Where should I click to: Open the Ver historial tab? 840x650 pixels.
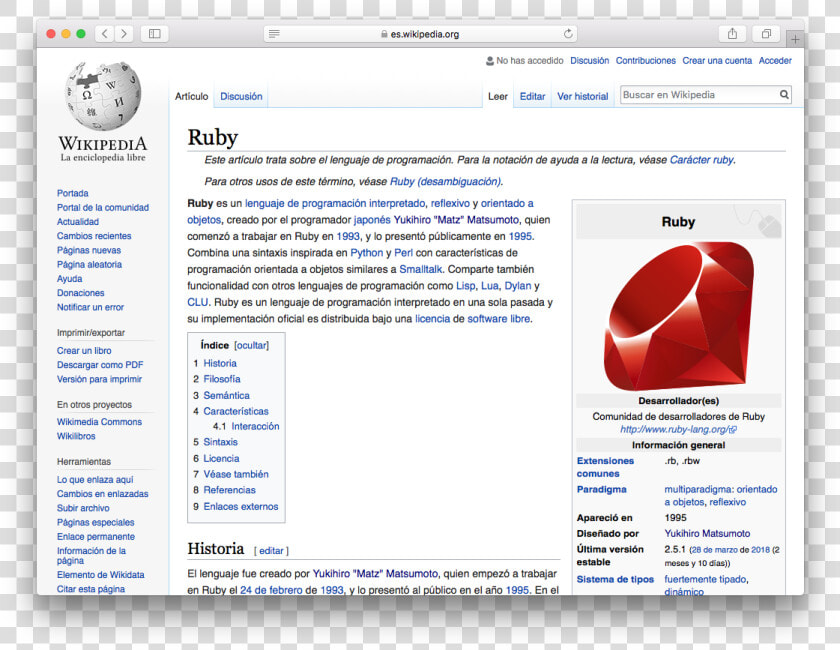[582, 96]
